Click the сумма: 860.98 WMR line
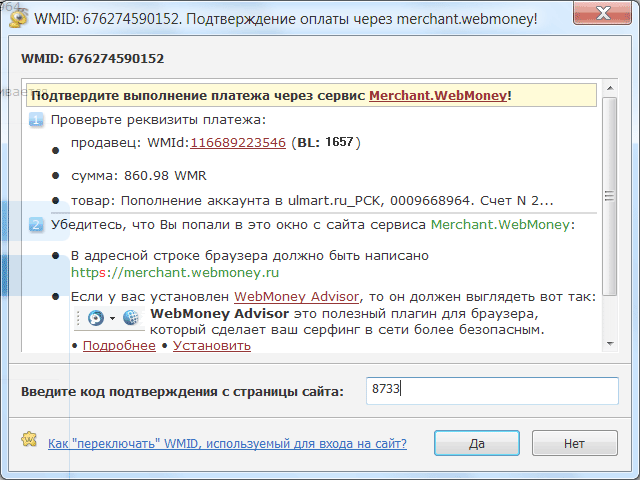Viewport: 640px width, 480px height. [x=139, y=176]
